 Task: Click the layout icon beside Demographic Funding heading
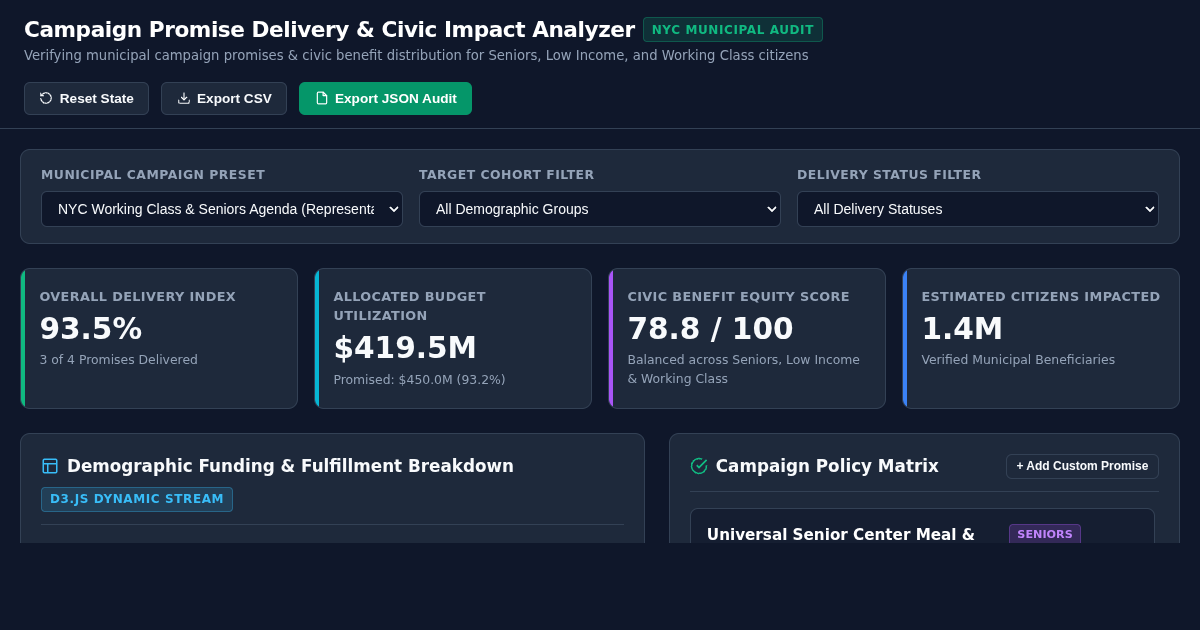[50, 466]
